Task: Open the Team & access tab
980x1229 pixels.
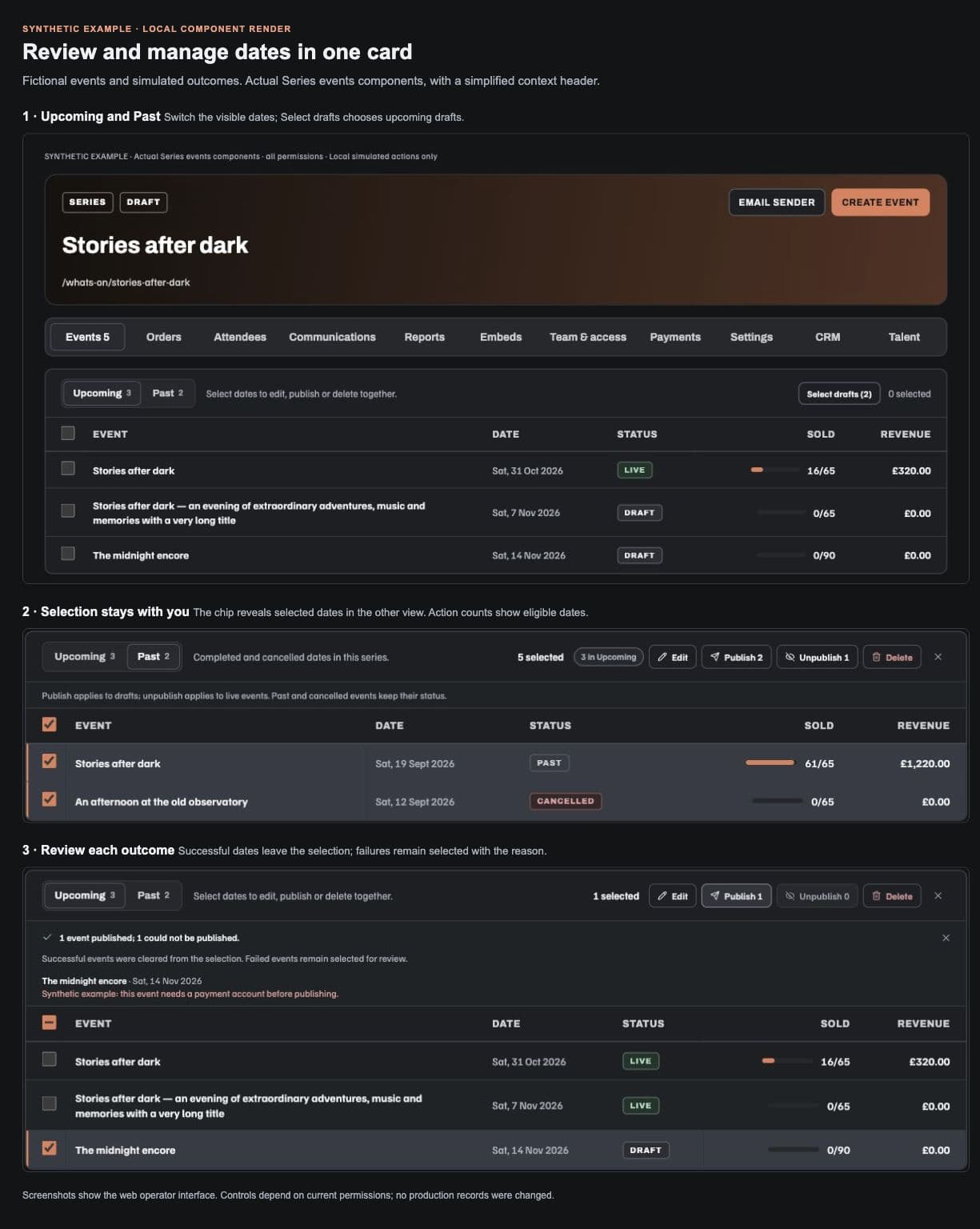Action: coord(588,337)
